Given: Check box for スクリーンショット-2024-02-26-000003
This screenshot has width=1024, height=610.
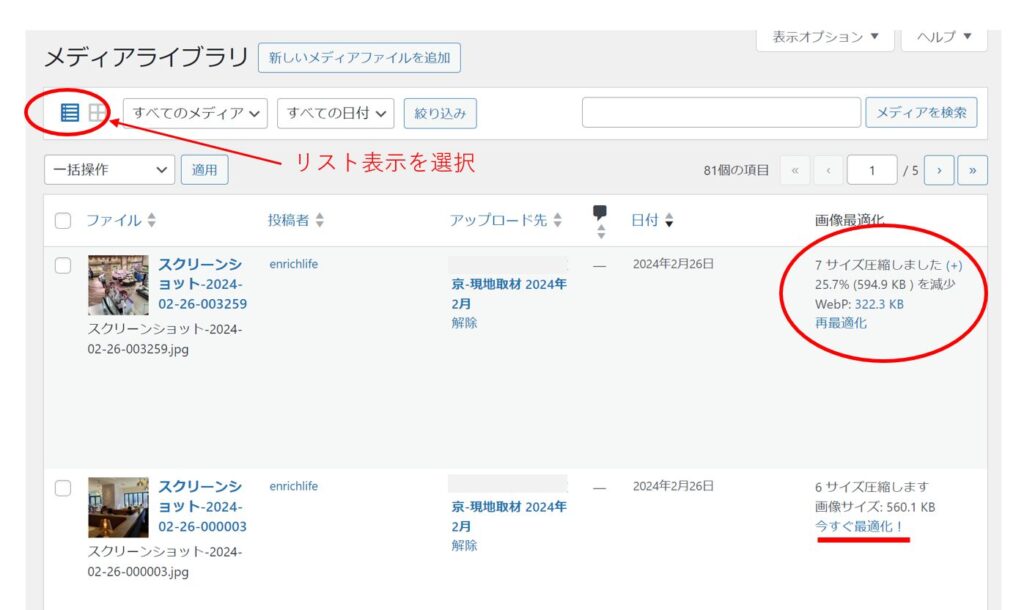Looking at the screenshot, I should pyautogui.click(x=63, y=488).
